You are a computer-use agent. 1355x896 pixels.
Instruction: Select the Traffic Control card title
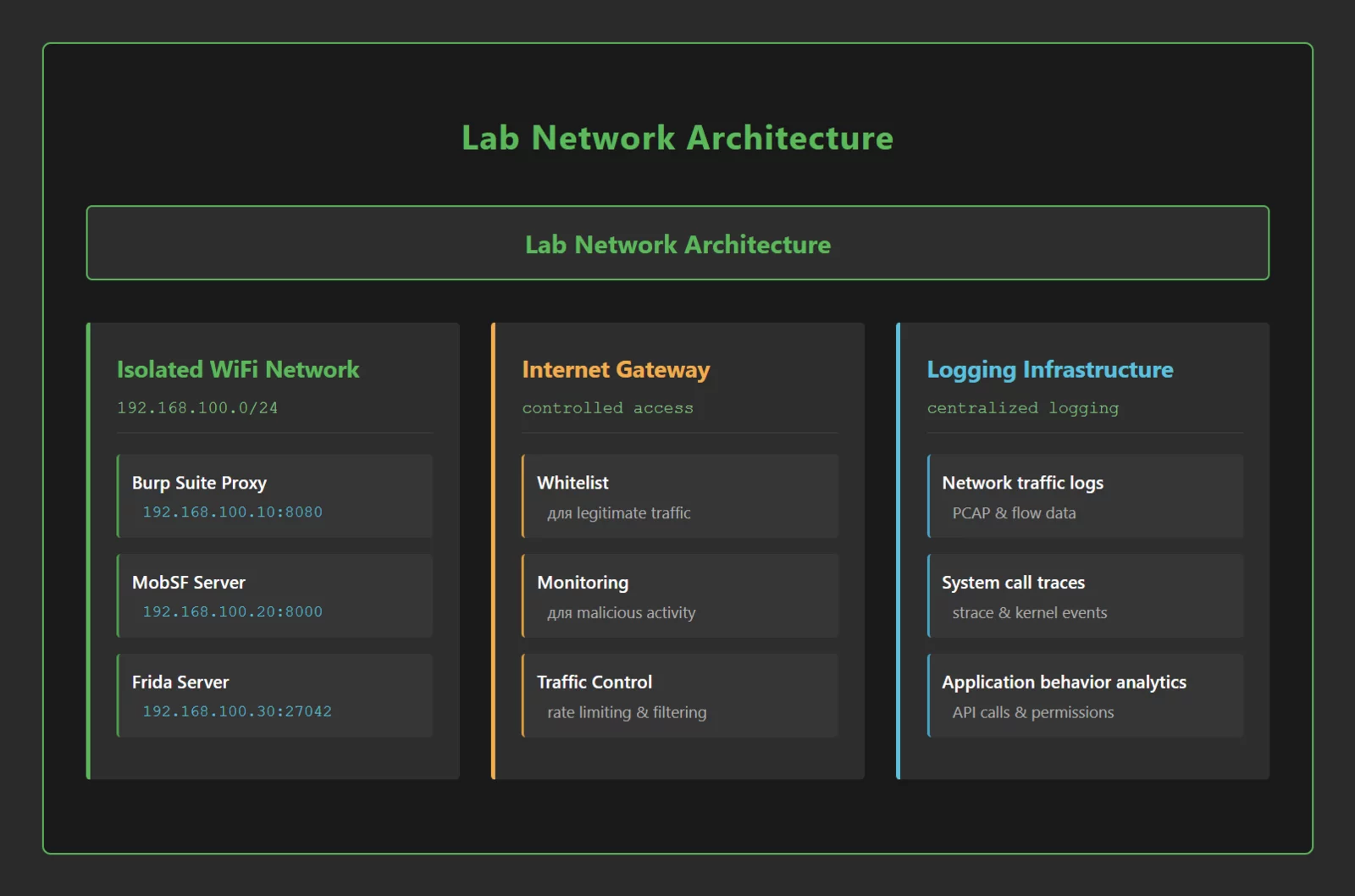(x=595, y=682)
